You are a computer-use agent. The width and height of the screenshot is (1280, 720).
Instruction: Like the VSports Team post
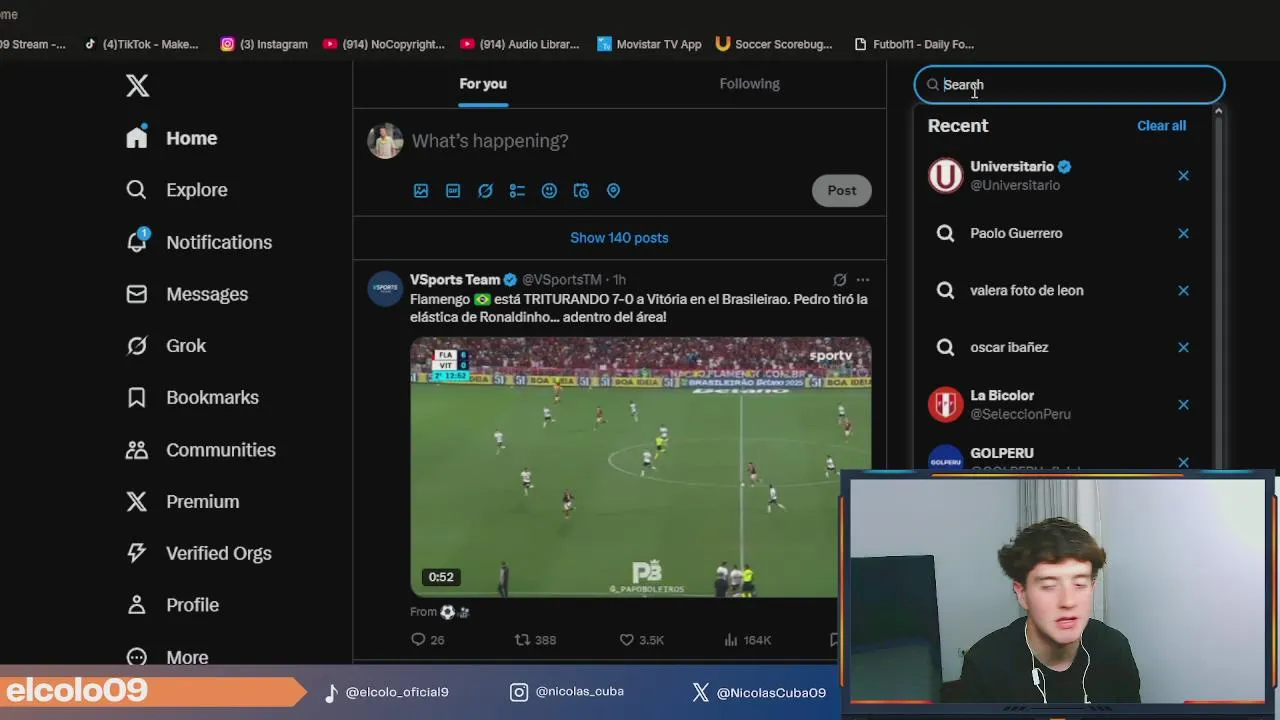[x=641, y=640]
